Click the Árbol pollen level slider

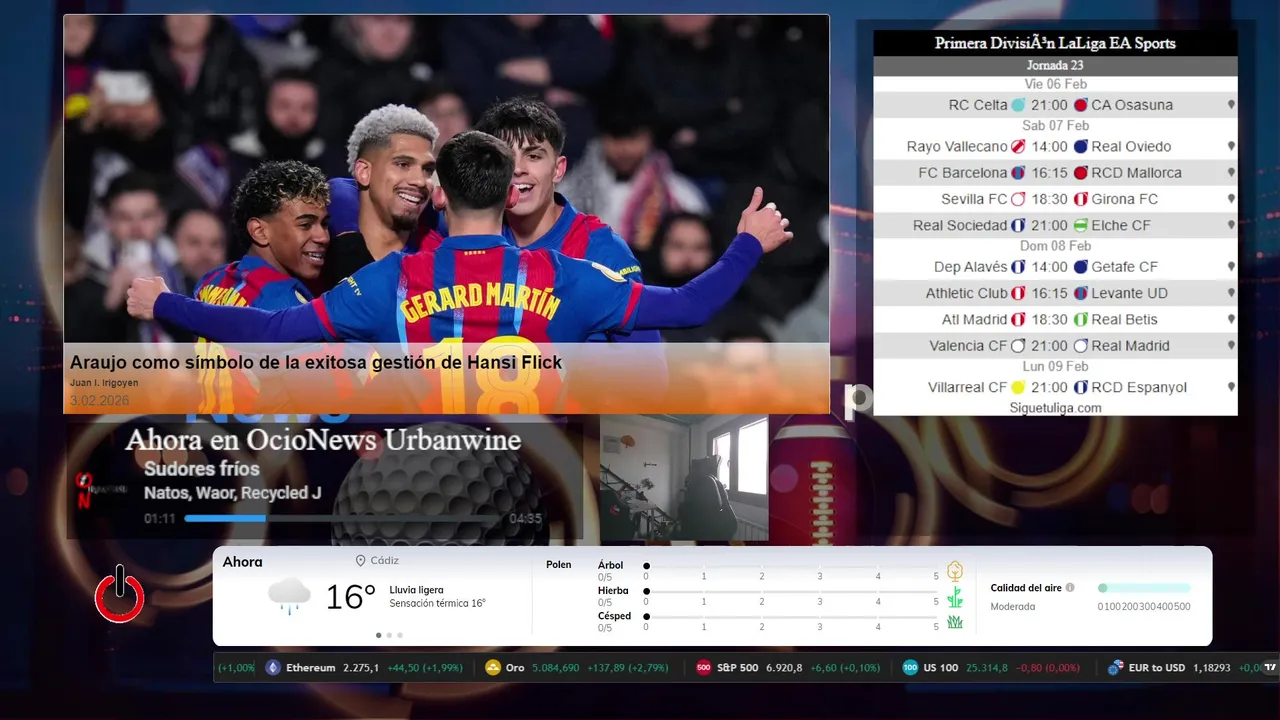click(791, 566)
